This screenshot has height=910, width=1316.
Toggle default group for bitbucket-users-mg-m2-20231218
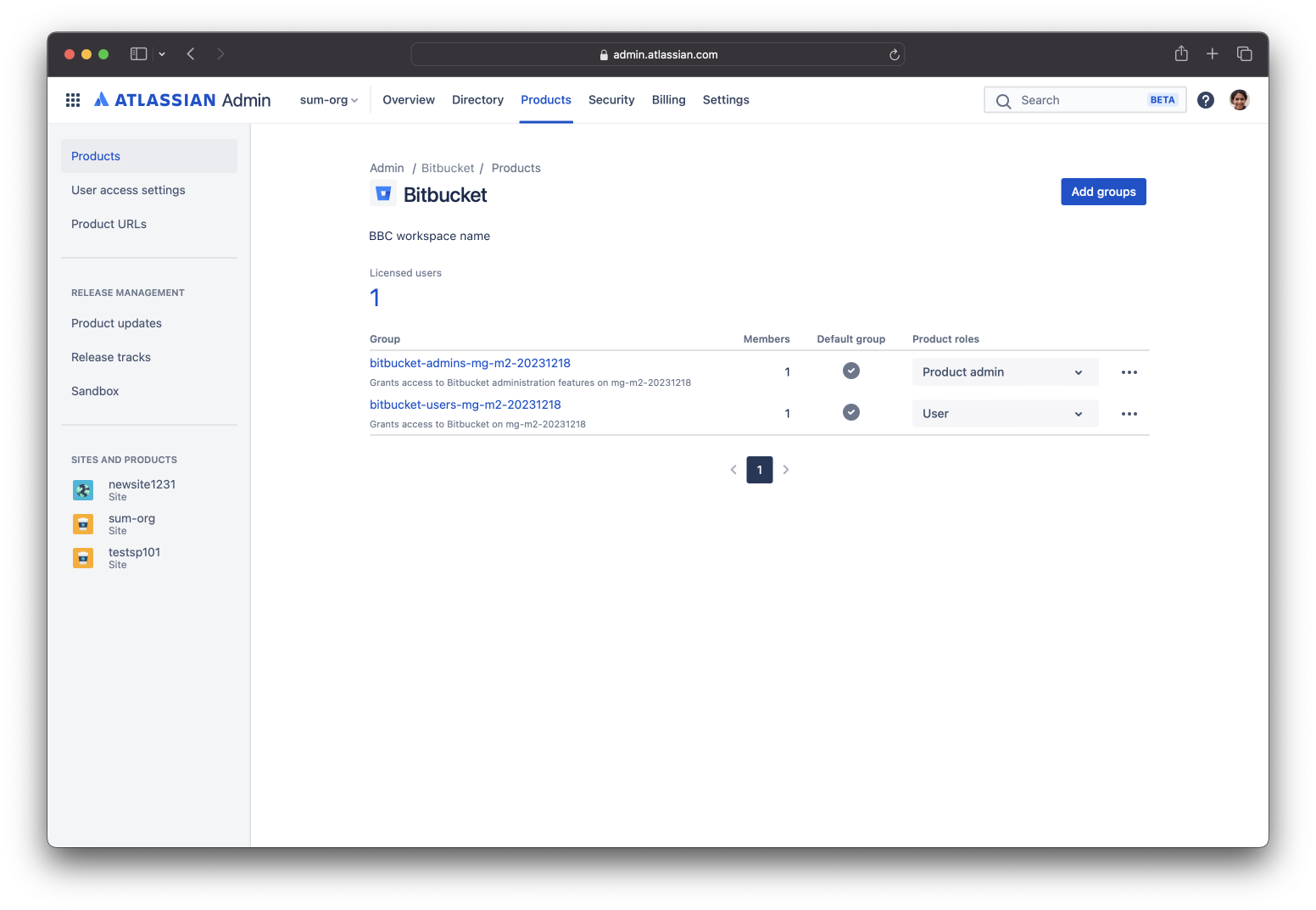[x=850, y=412]
